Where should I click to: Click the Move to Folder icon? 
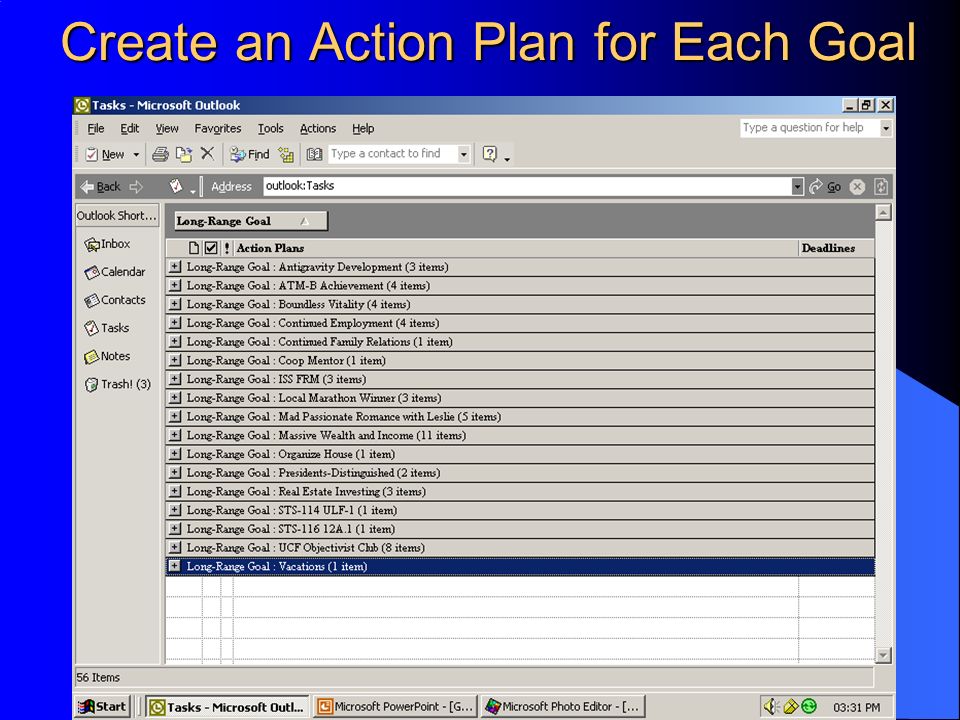click(x=184, y=154)
